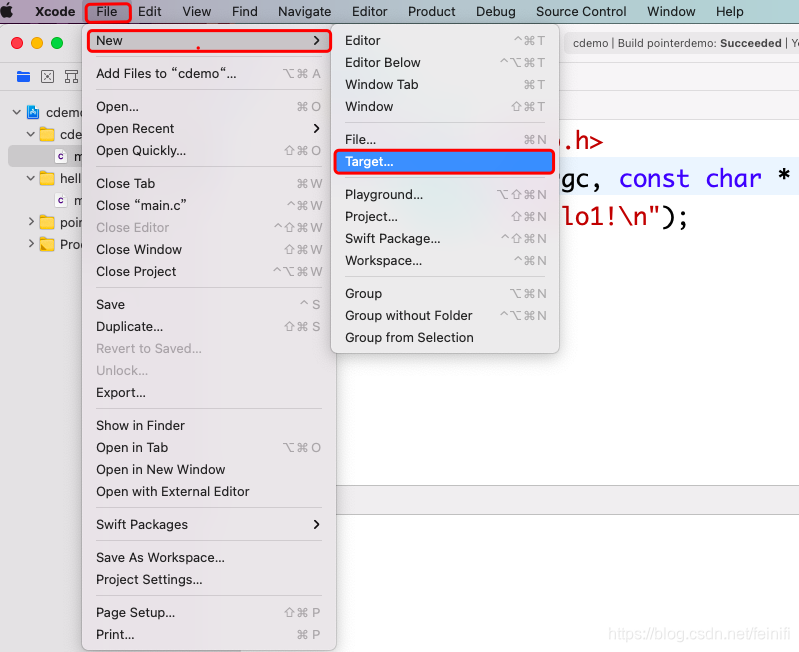Open the Navigate menu

[x=304, y=11]
